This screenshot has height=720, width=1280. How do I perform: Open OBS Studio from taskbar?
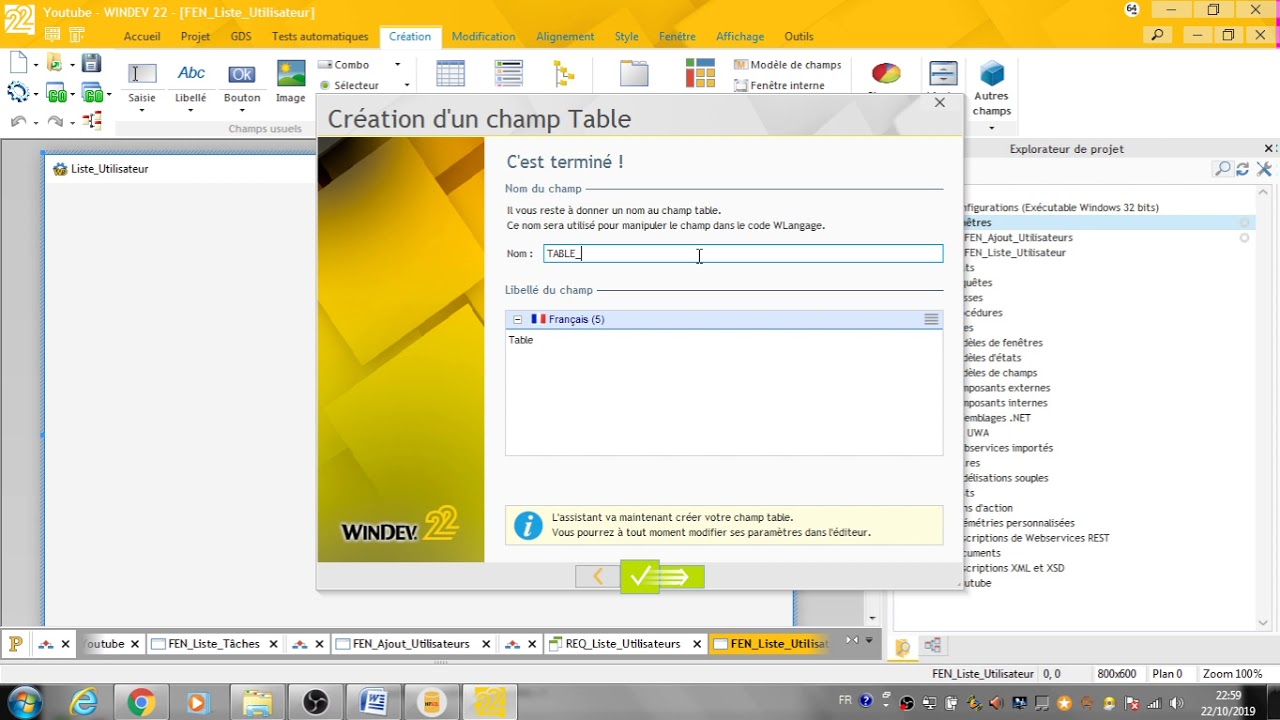(316, 703)
